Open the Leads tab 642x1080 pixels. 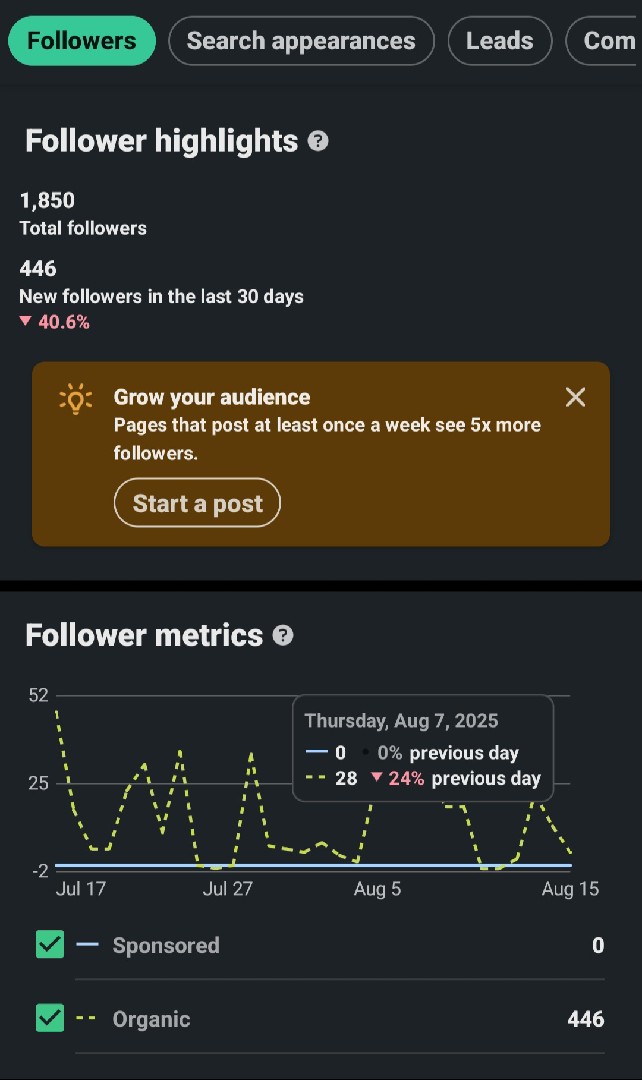(x=500, y=41)
